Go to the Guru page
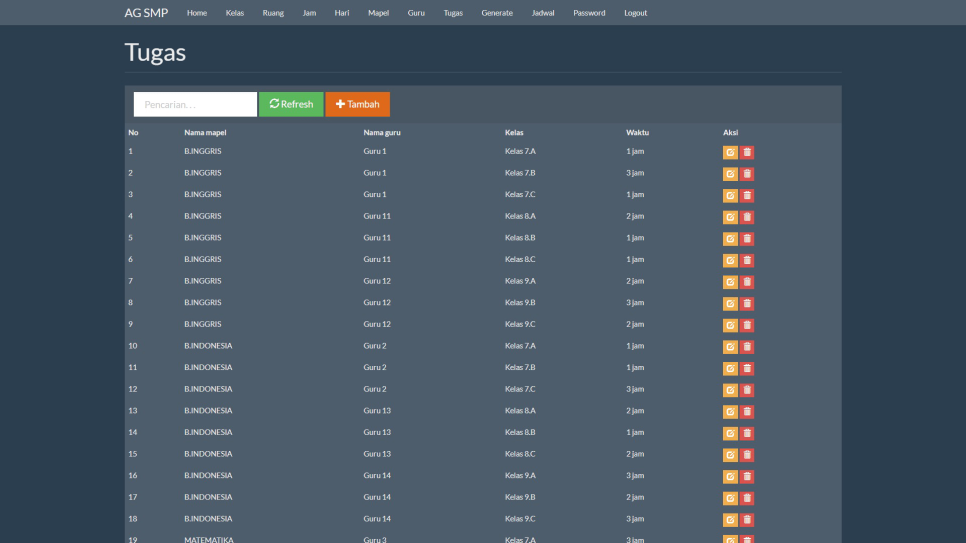Screen dimensions: 966x543 click(x=416, y=13)
